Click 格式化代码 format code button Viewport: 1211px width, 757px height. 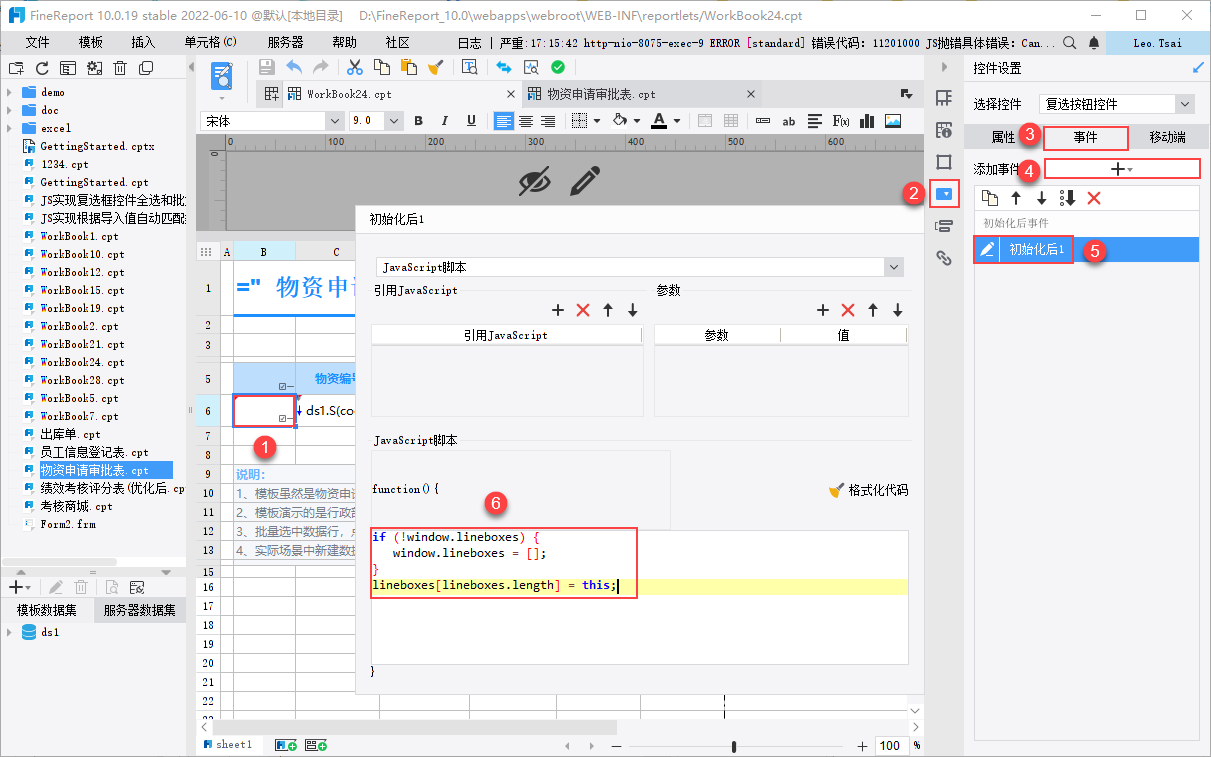pos(868,490)
